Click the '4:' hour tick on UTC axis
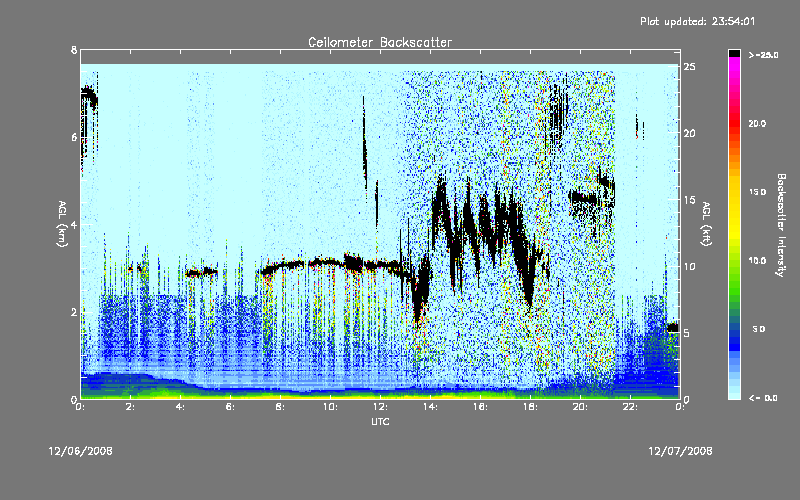The height and width of the screenshot is (500, 800). pyautogui.click(x=180, y=407)
